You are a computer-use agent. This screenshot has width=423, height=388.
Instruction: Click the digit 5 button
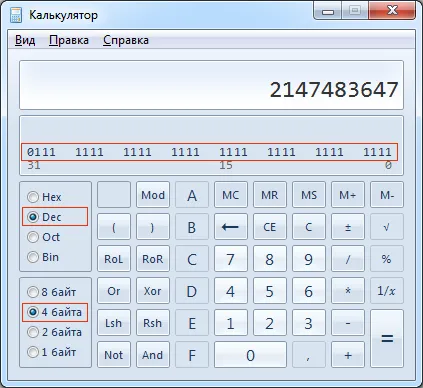coord(270,291)
